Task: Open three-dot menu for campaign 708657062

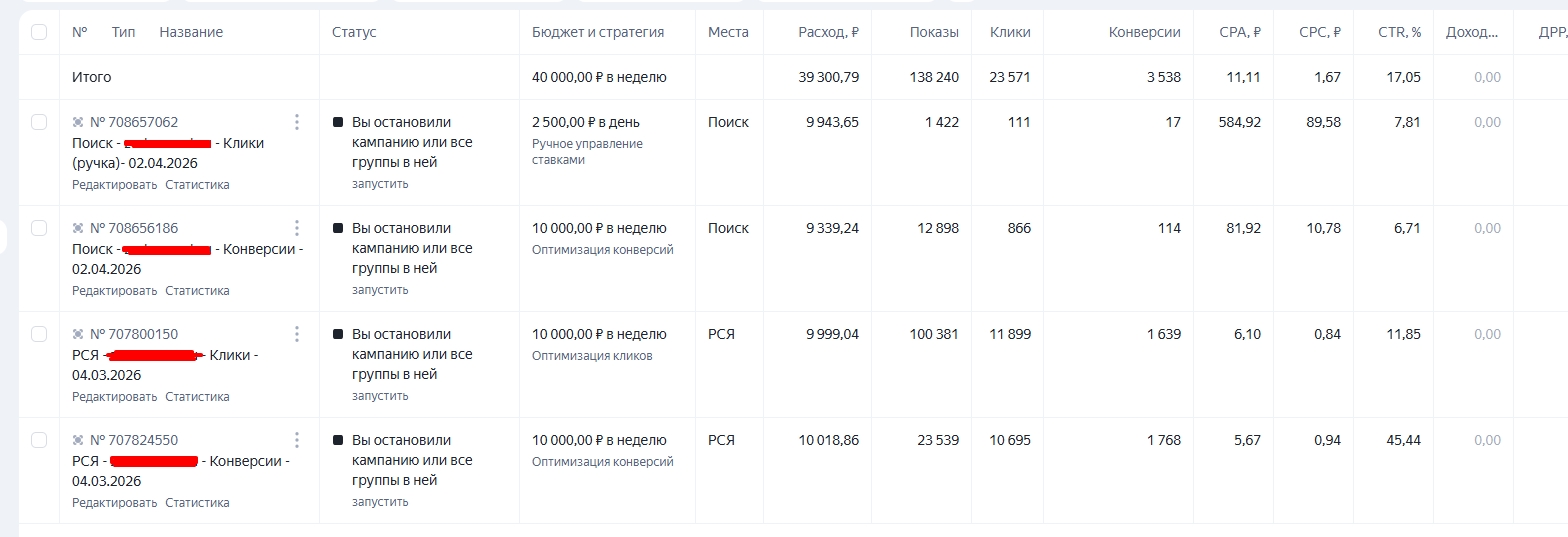Action: (297, 122)
